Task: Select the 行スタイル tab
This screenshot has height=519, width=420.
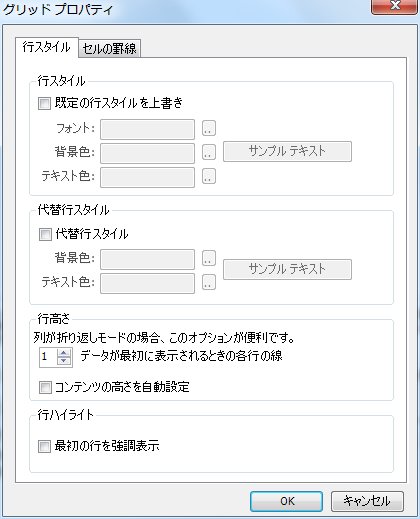Action: [x=47, y=47]
